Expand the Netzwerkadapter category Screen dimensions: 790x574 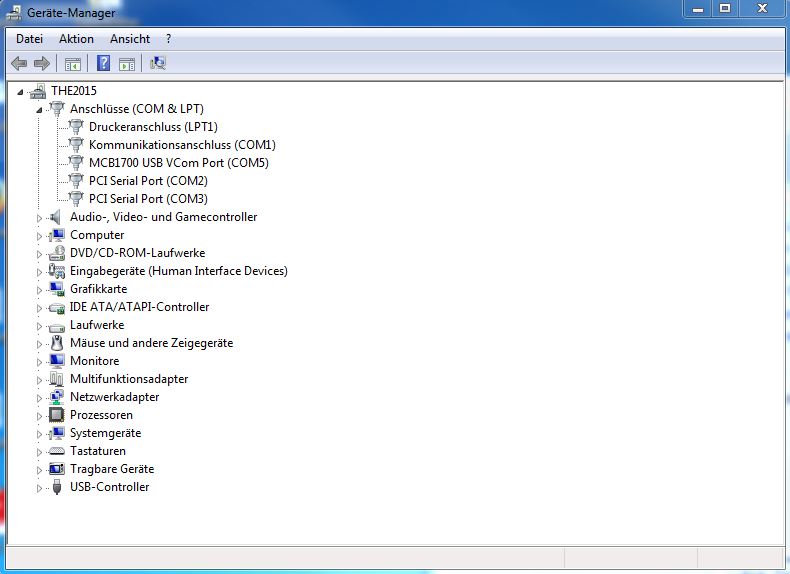tap(39, 398)
